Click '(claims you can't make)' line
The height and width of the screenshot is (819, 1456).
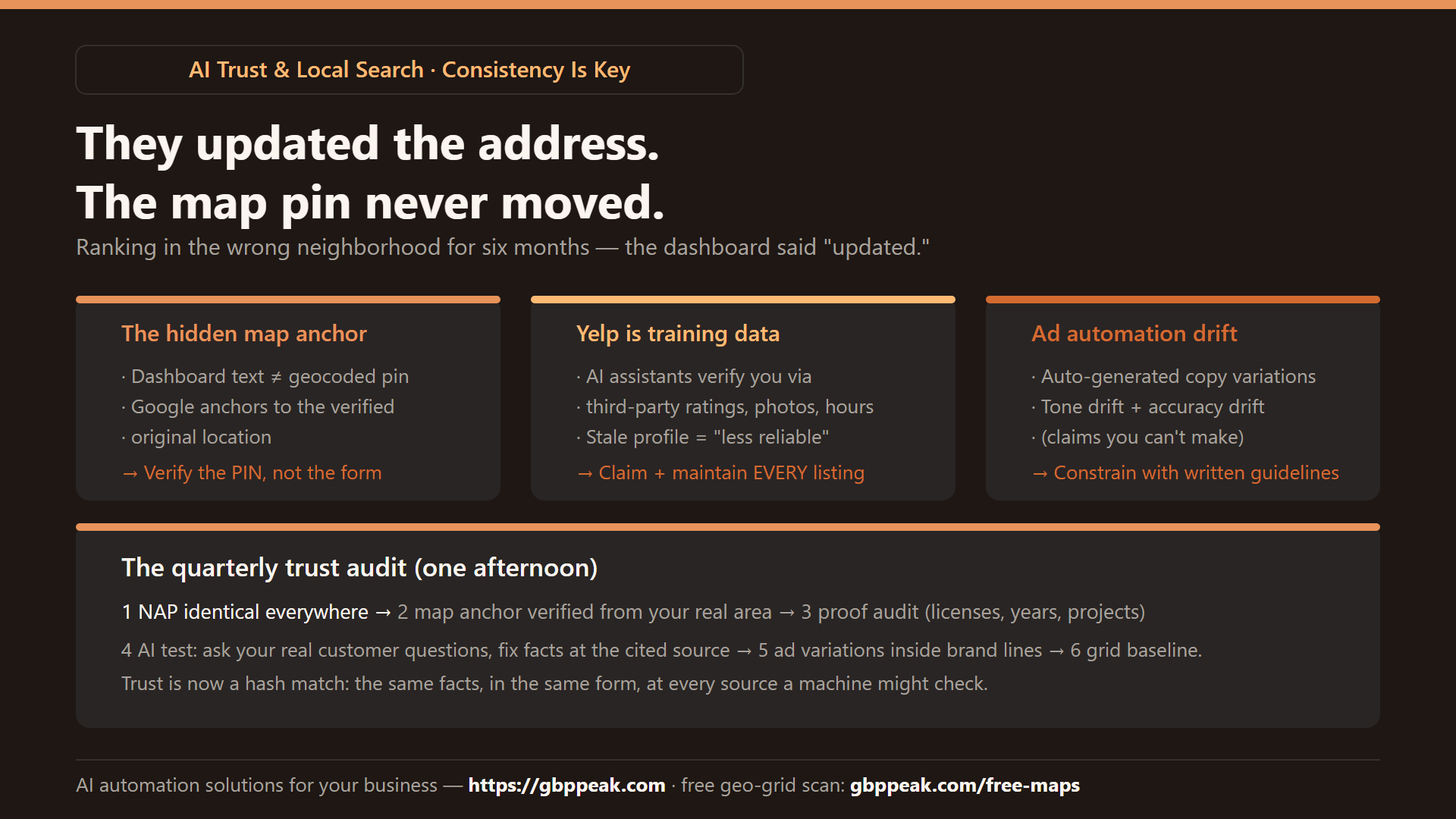(x=1137, y=437)
